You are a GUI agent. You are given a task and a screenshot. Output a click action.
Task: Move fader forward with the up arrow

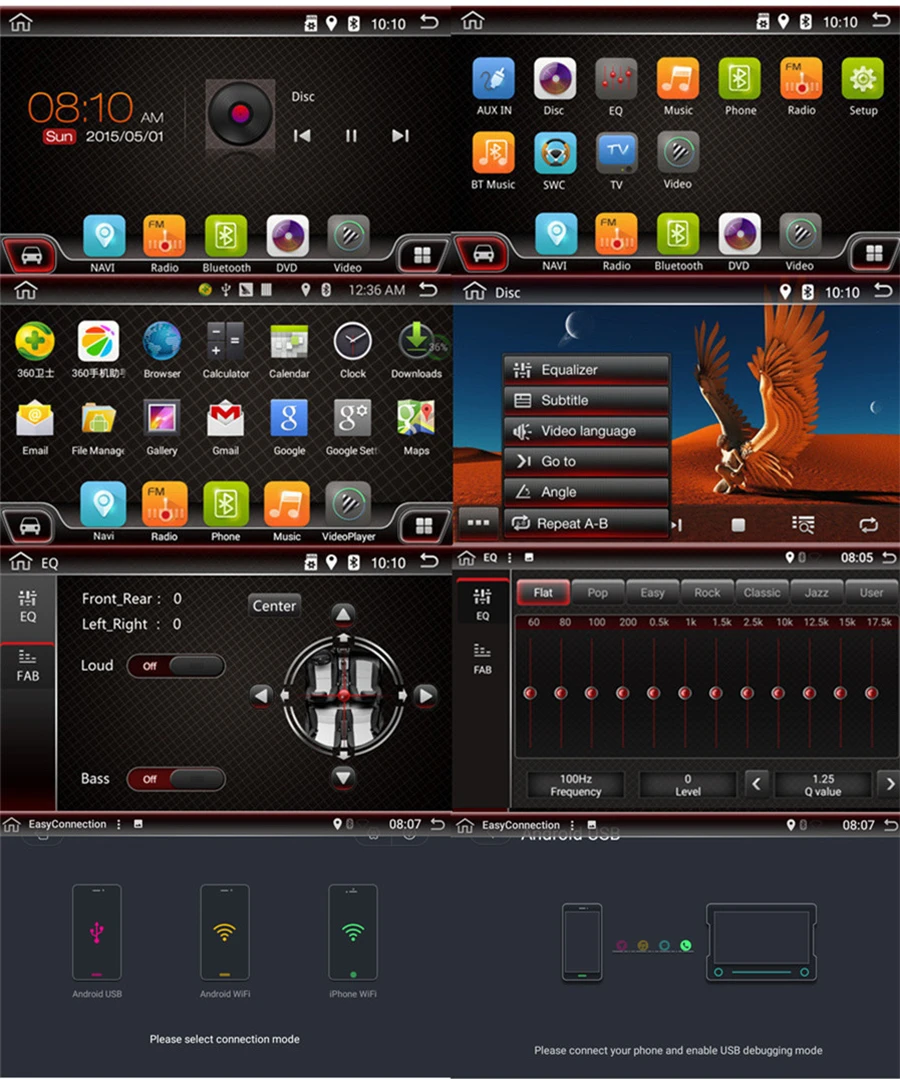click(343, 615)
